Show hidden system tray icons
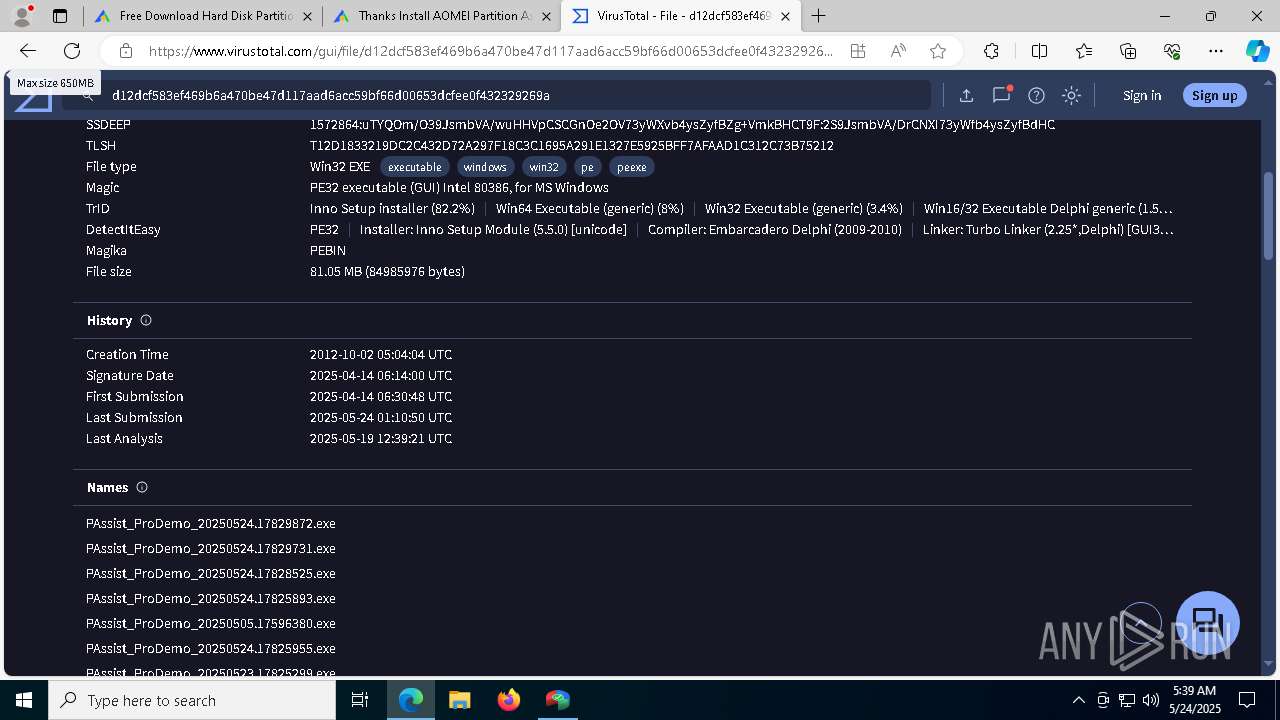This screenshot has height=720, width=1280. click(x=1078, y=700)
